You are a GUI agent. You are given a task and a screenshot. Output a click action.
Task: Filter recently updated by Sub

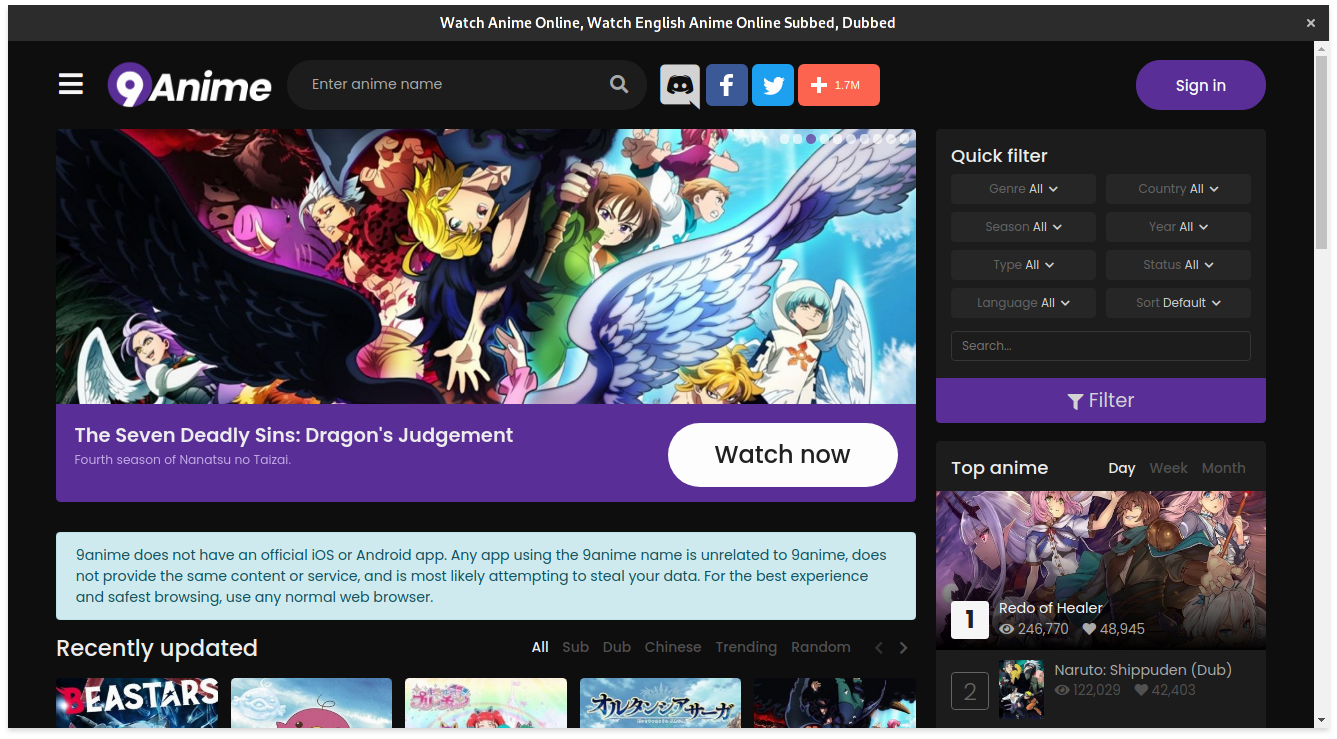click(575, 647)
